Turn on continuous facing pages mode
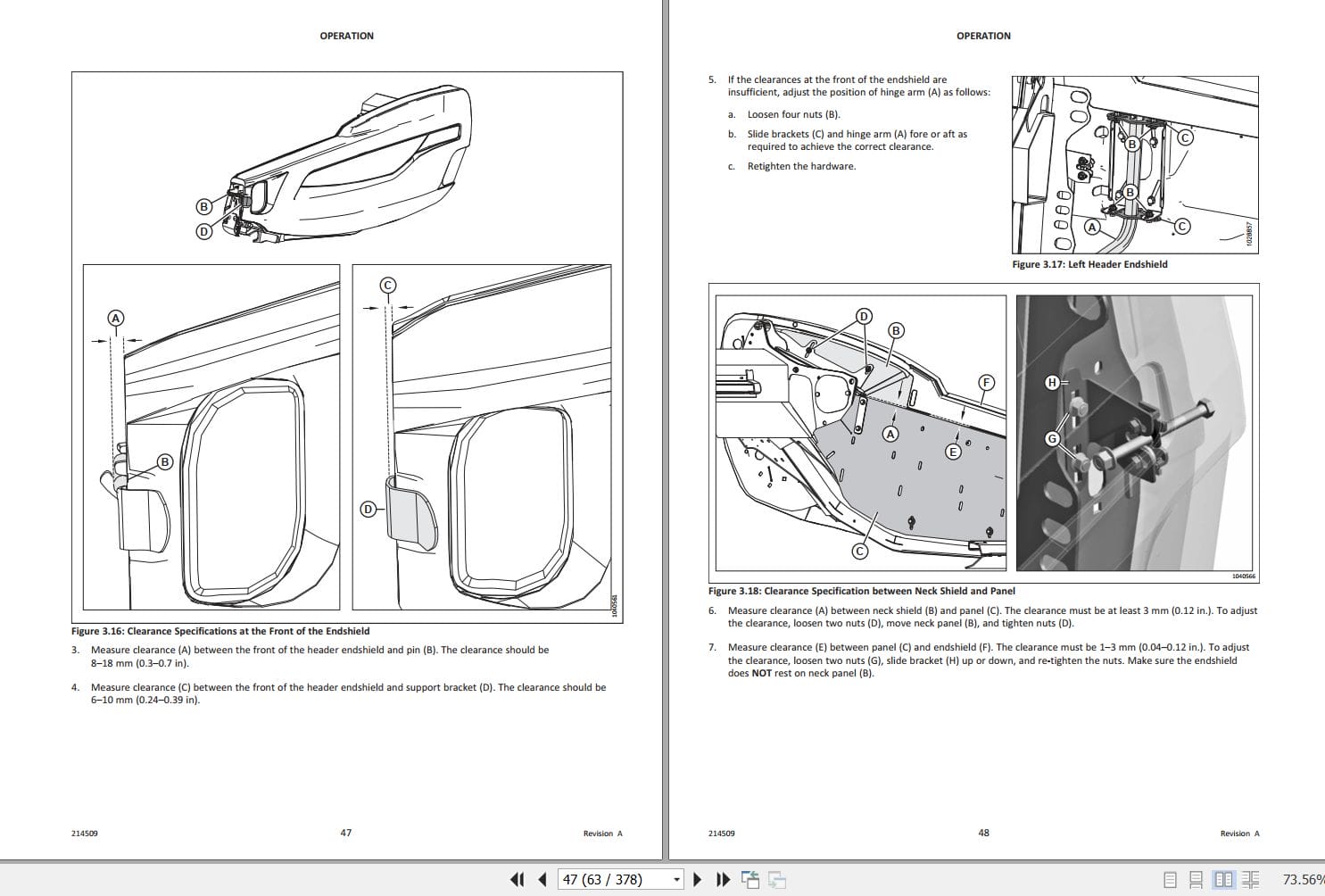 1252,879
